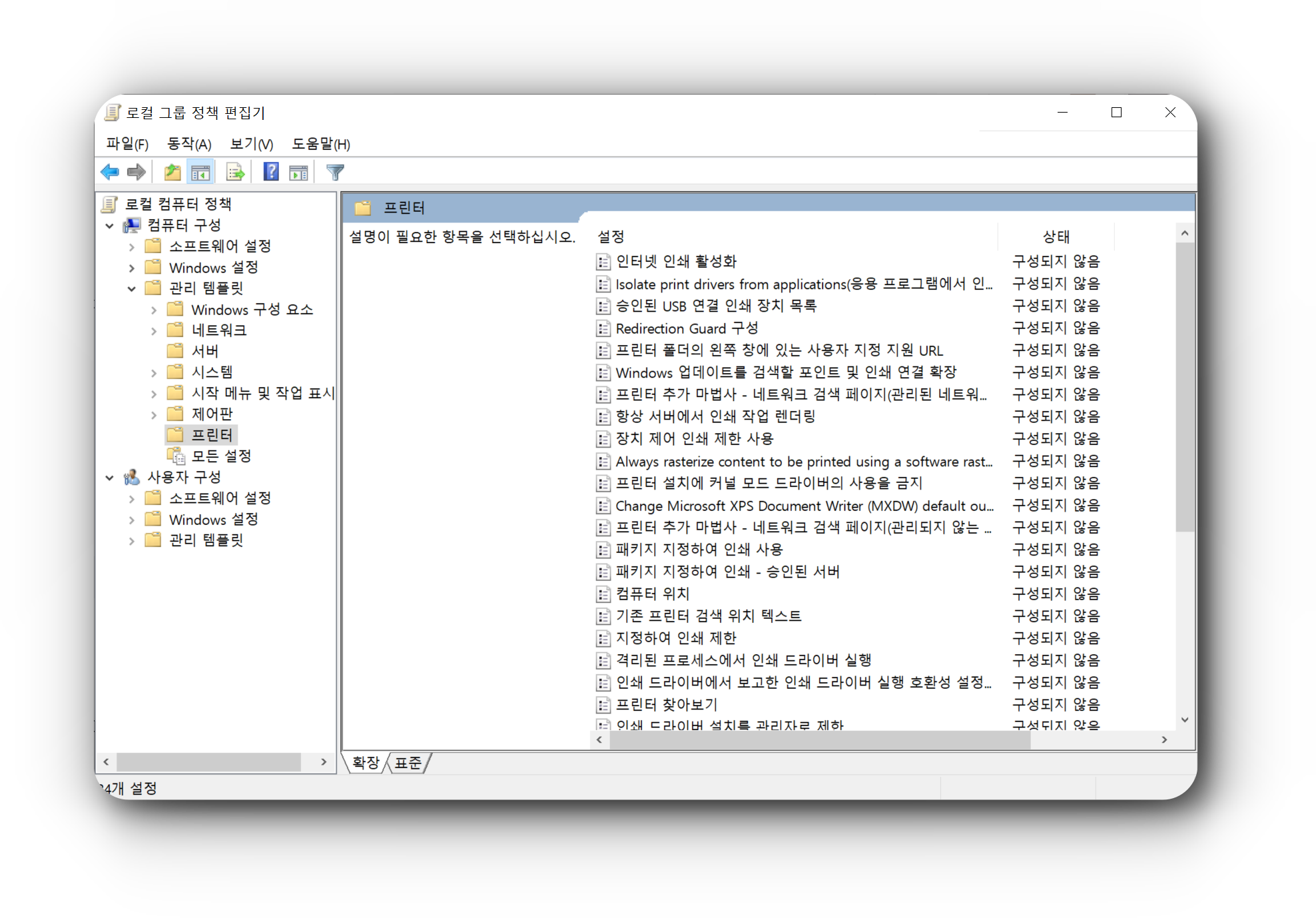Screen dimensions: 1316x918
Task: Switch to the 확장 tab
Action: tap(365, 763)
